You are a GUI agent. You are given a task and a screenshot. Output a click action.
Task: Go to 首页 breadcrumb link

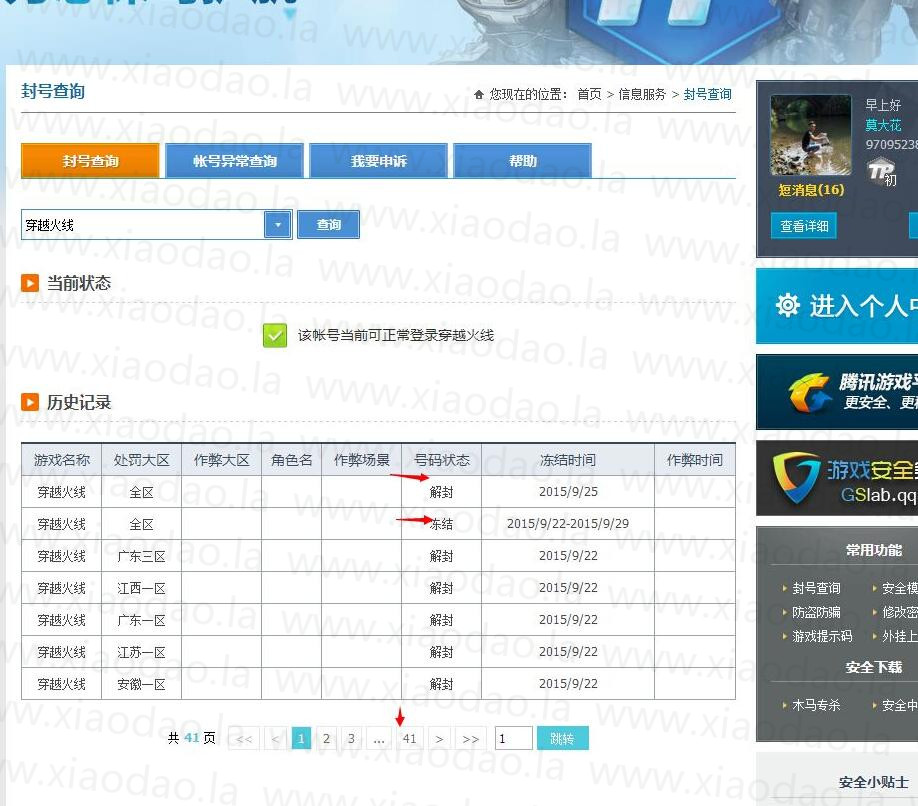pos(589,94)
